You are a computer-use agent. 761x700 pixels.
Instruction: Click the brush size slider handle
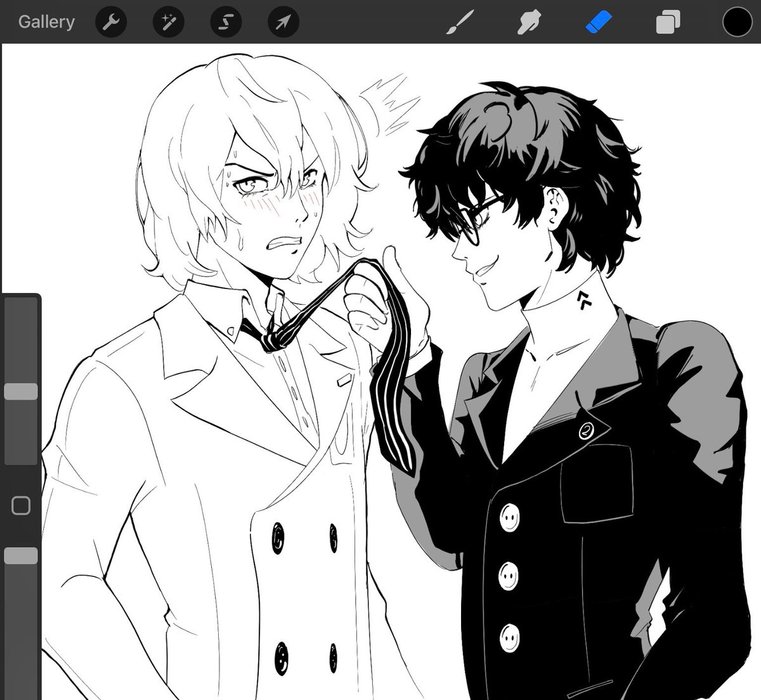(21, 391)
